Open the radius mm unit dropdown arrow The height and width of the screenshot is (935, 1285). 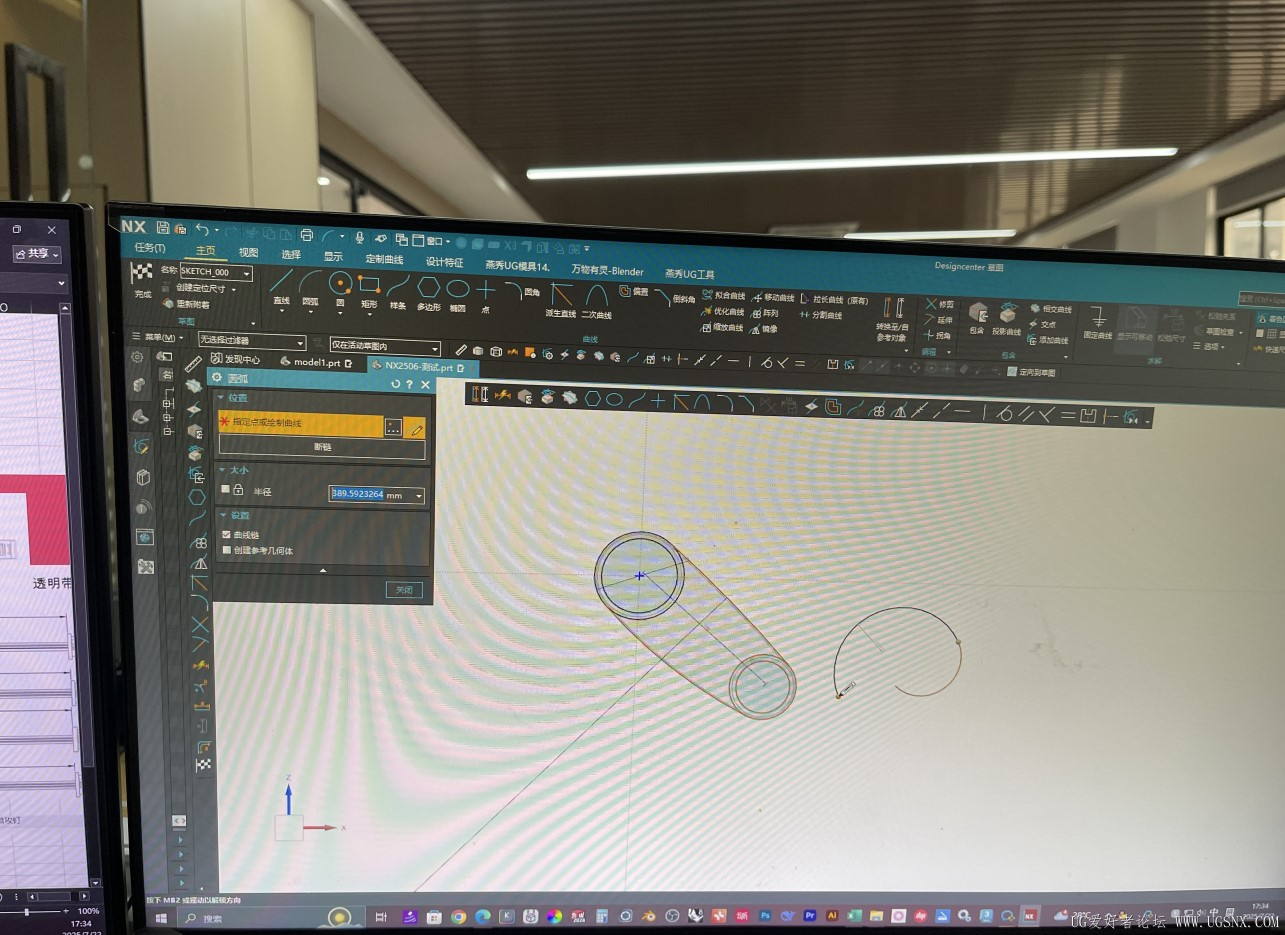tap(418, 495)
